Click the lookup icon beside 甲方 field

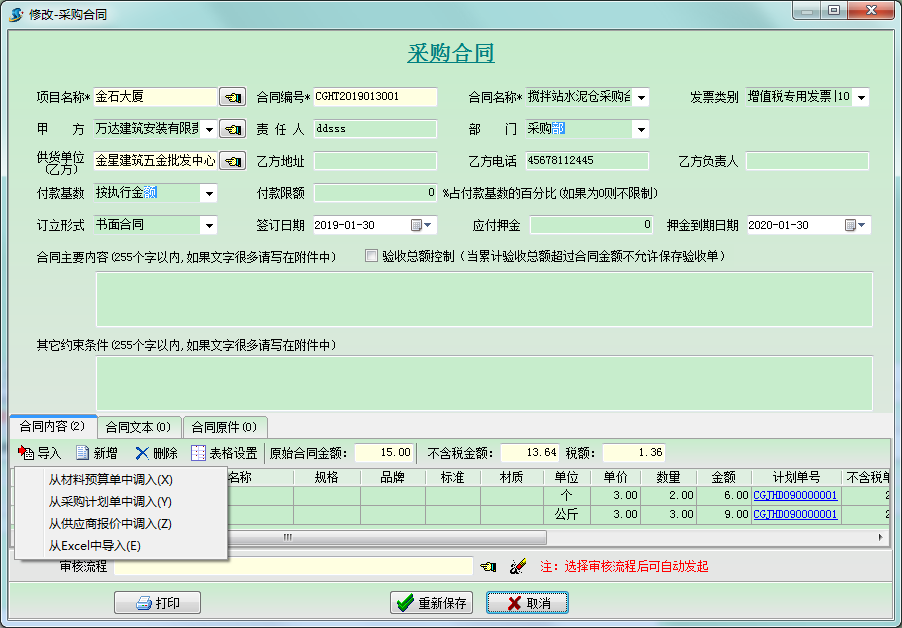point(232,129)
